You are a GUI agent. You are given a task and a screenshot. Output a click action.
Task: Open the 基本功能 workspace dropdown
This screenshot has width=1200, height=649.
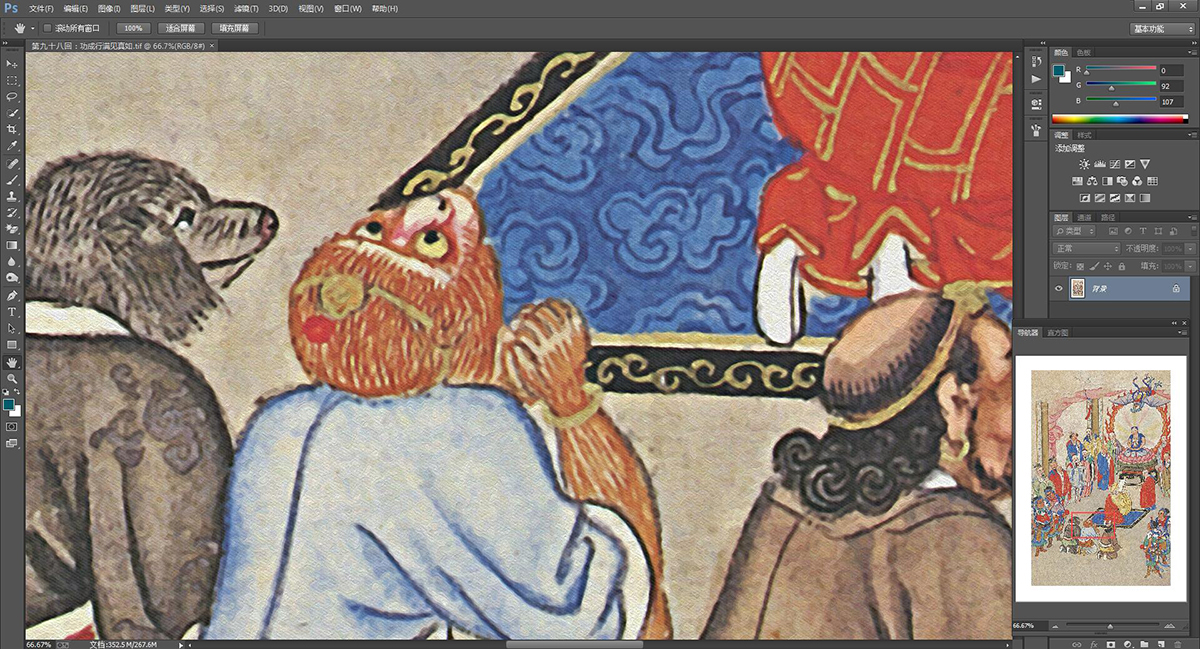click(x=1163, y=29)
